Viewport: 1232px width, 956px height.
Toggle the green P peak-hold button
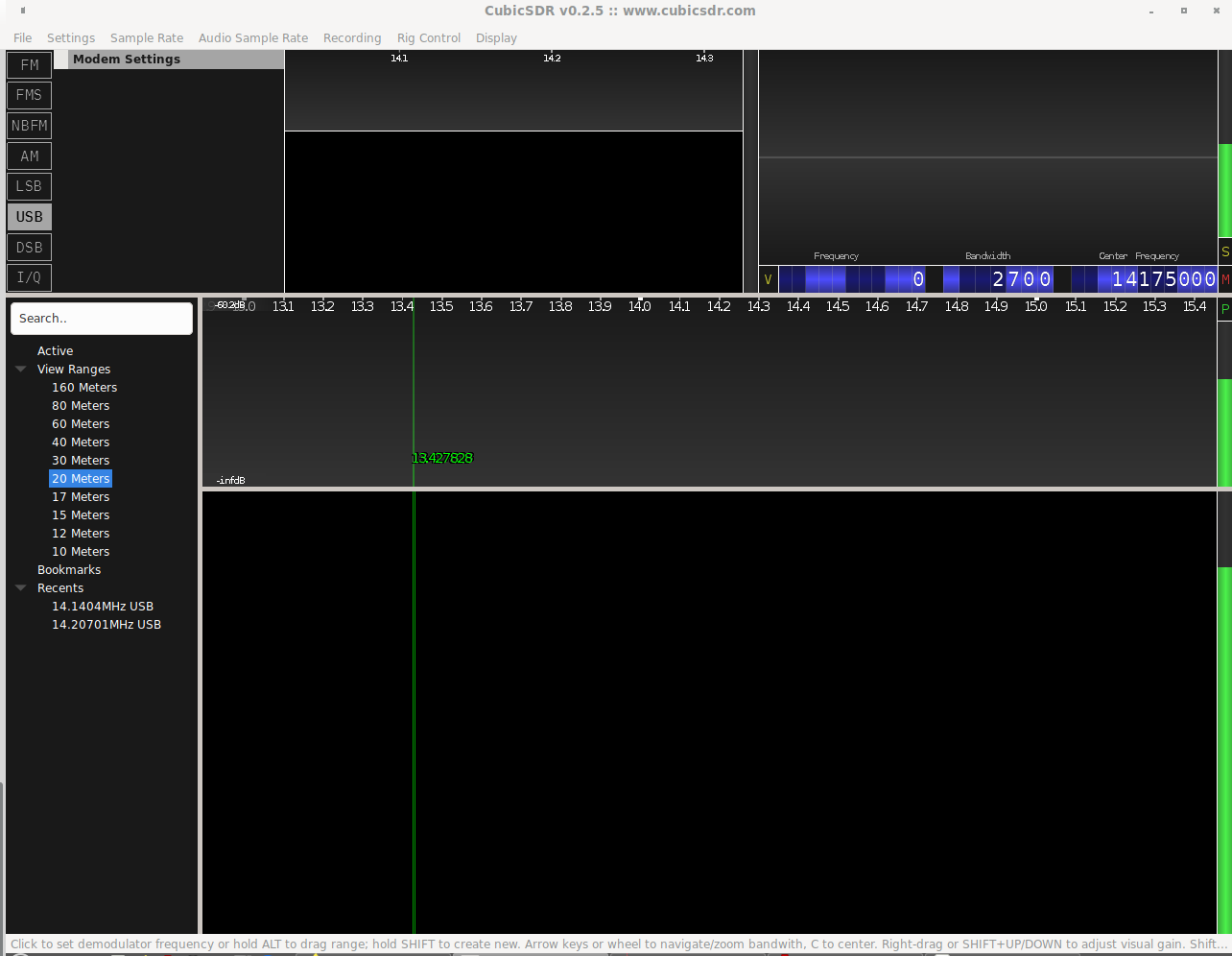tap(1224, 309)
